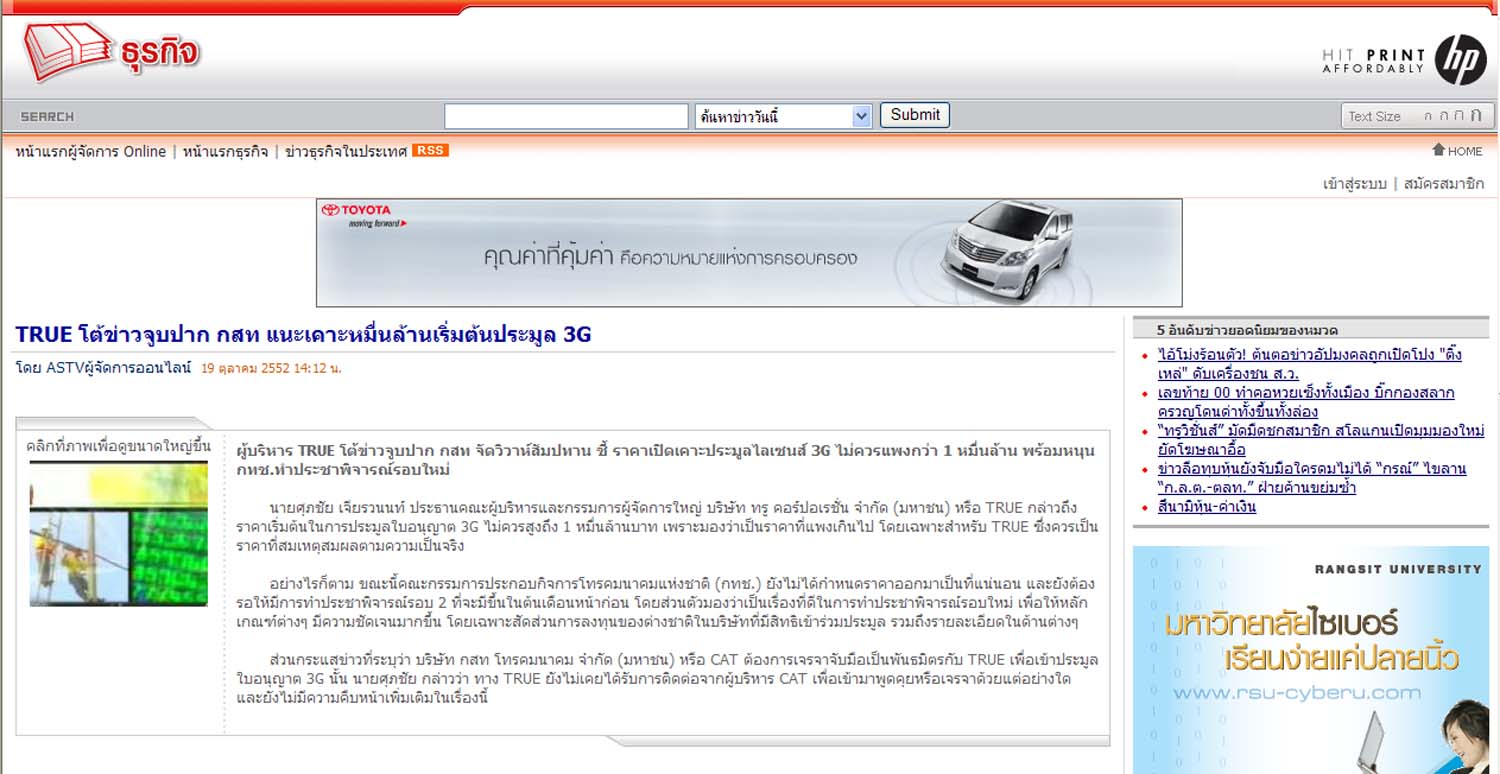Select the second text size icon
1500x774 pixels.
[x=1443, y=116]
